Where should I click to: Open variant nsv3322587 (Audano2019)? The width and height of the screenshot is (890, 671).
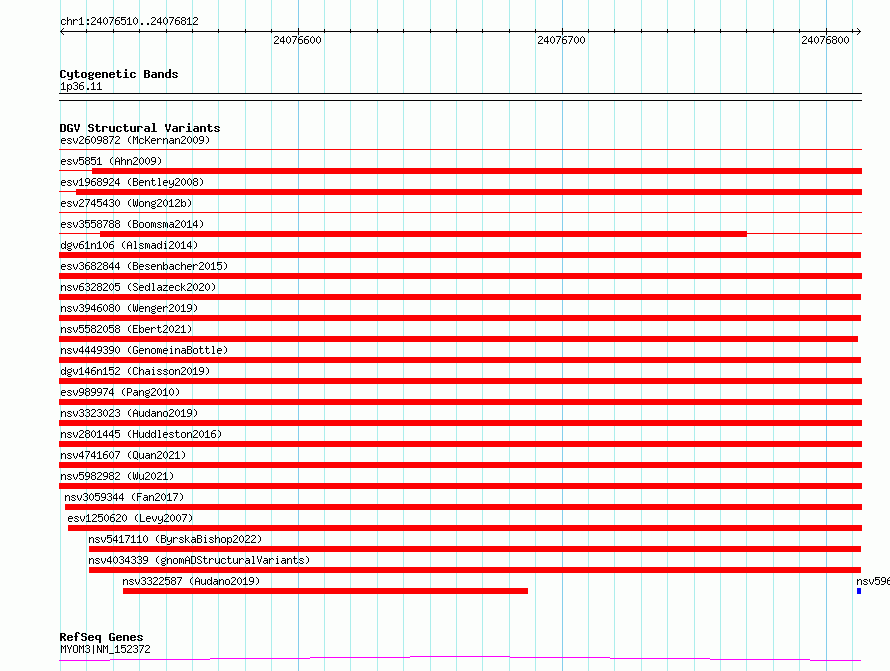click(191, 581)
